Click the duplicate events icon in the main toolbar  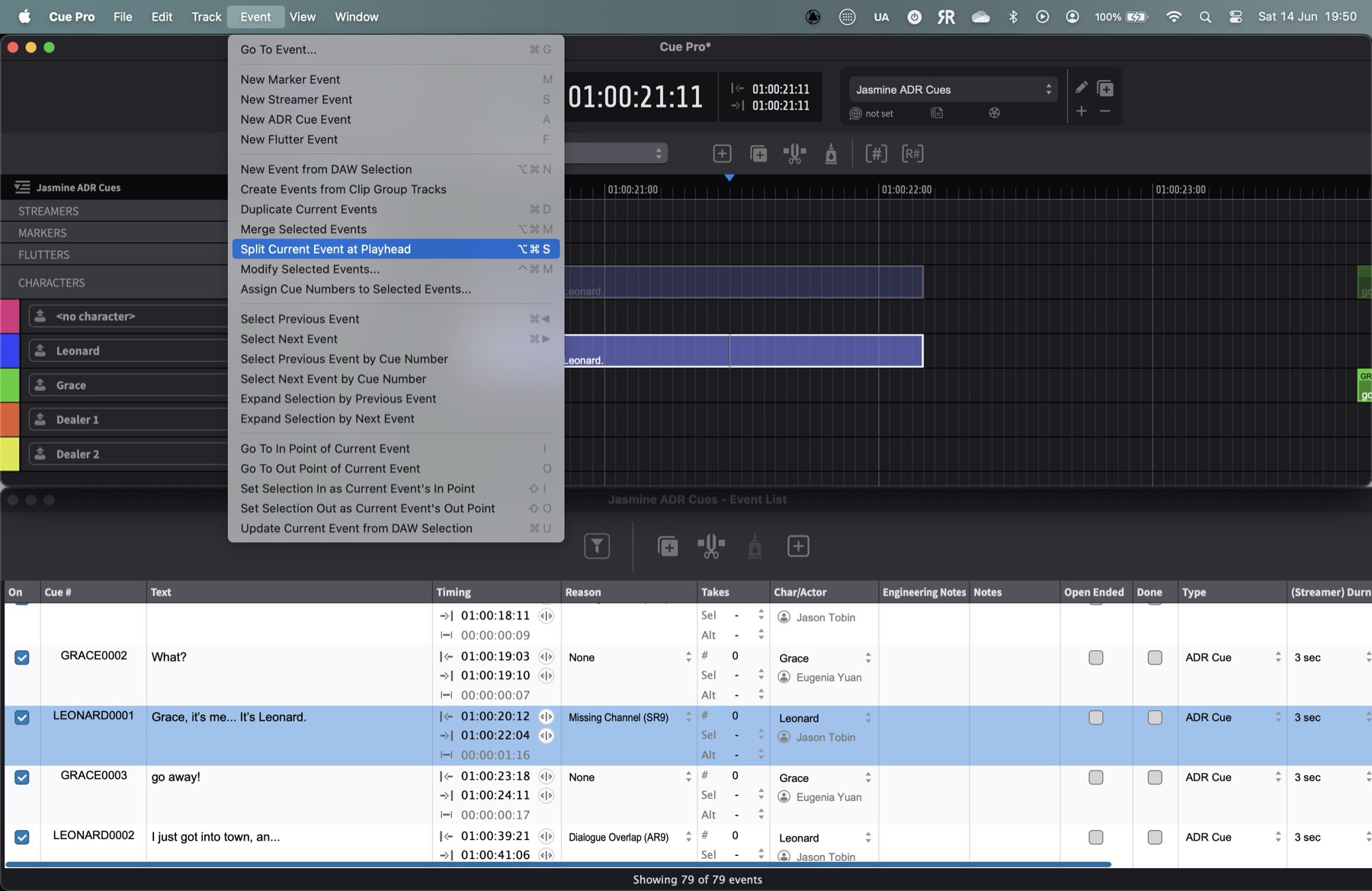(x=758, y=154)
